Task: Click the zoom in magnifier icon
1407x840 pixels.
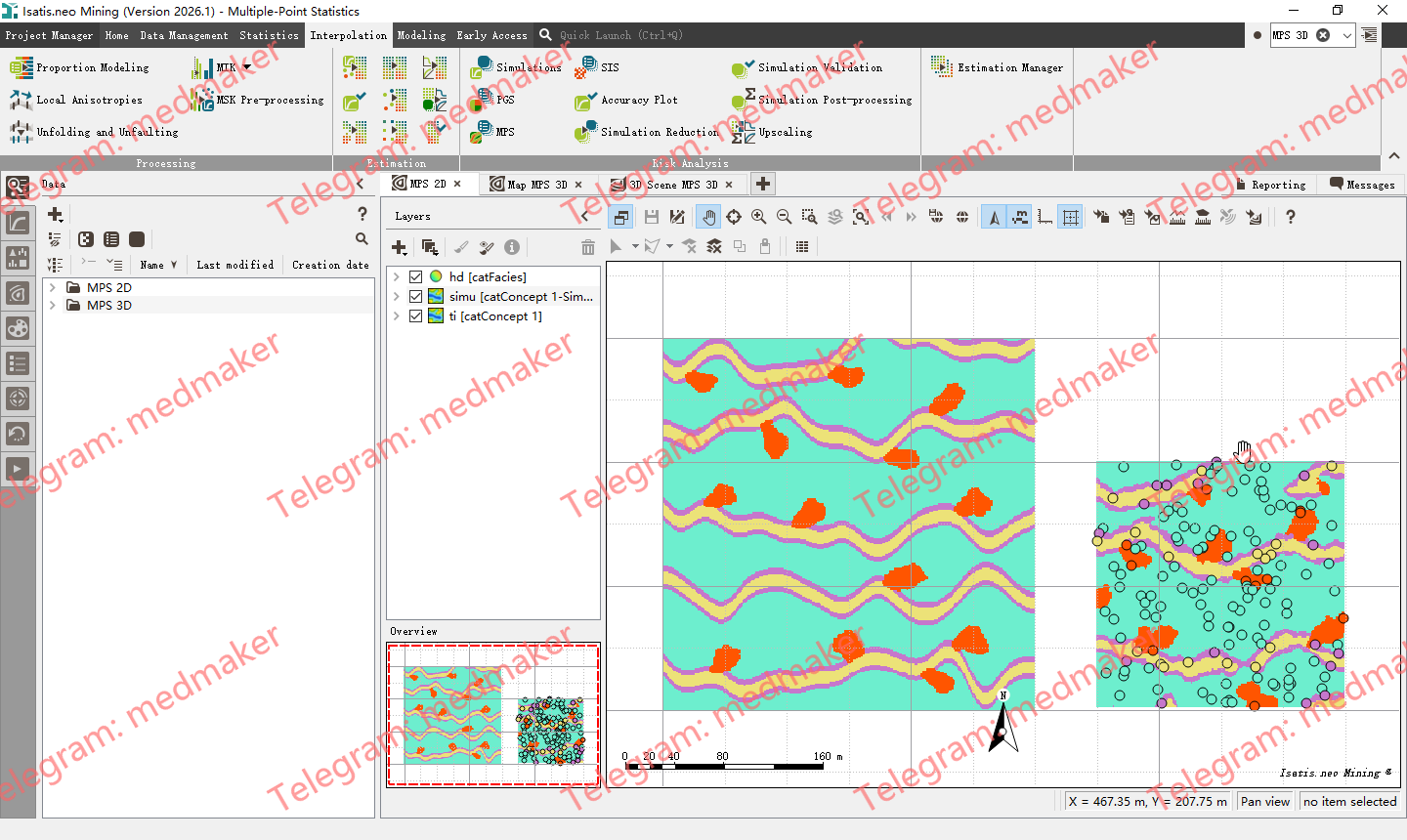Action: [758, 217]
